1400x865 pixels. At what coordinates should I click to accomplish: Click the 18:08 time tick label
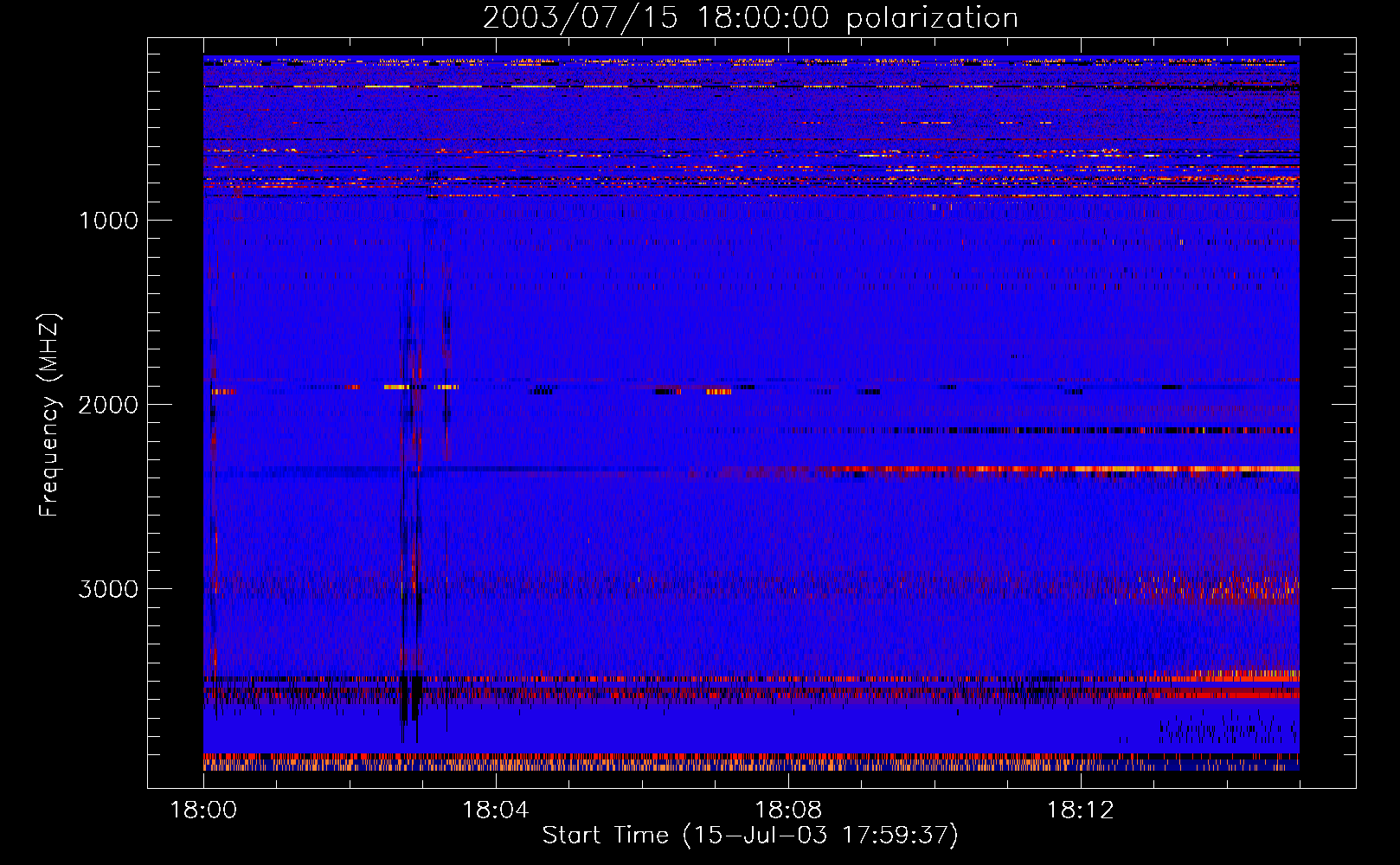[x=788, y=811]
